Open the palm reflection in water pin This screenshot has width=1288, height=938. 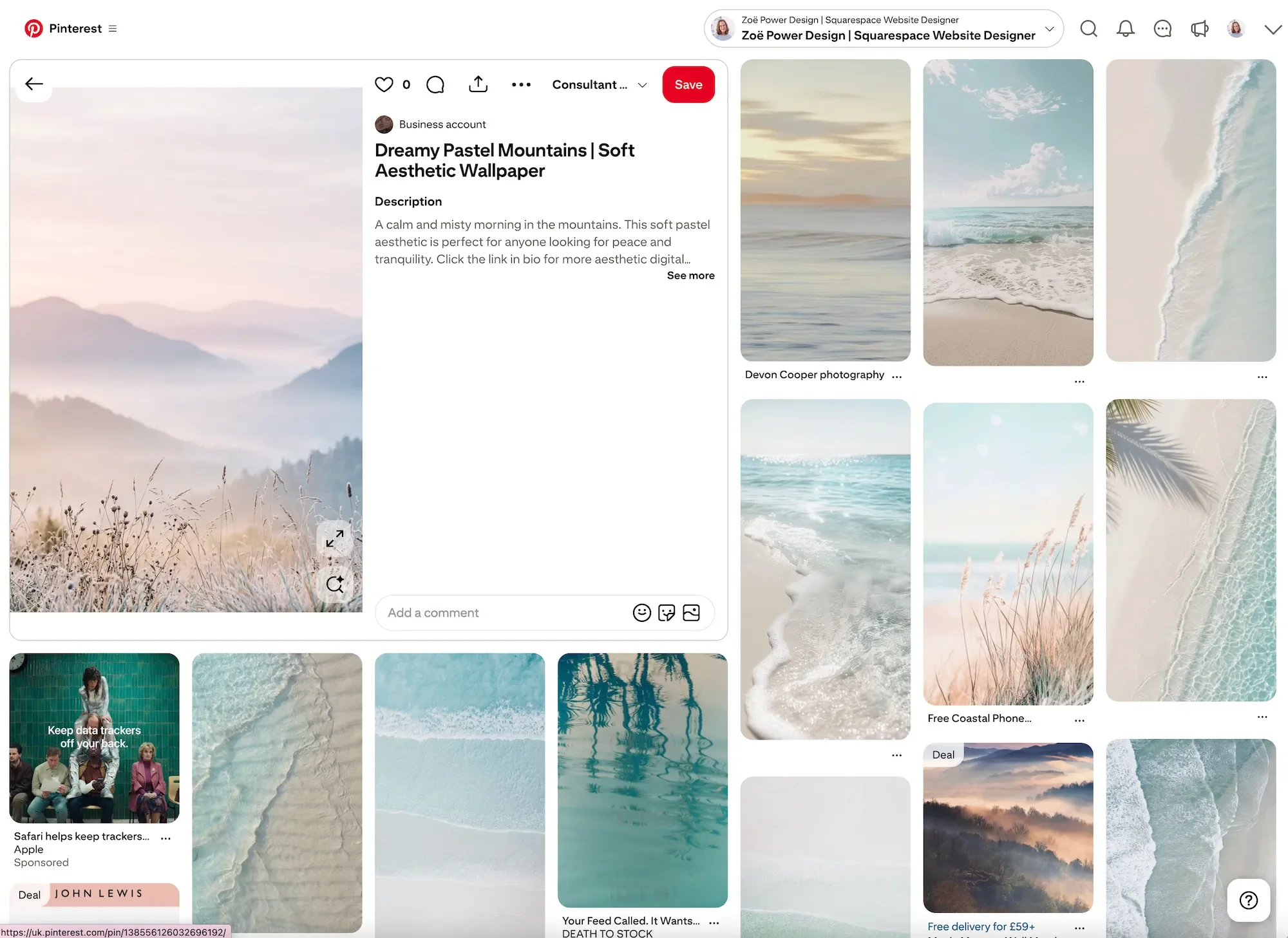(643, 780)
